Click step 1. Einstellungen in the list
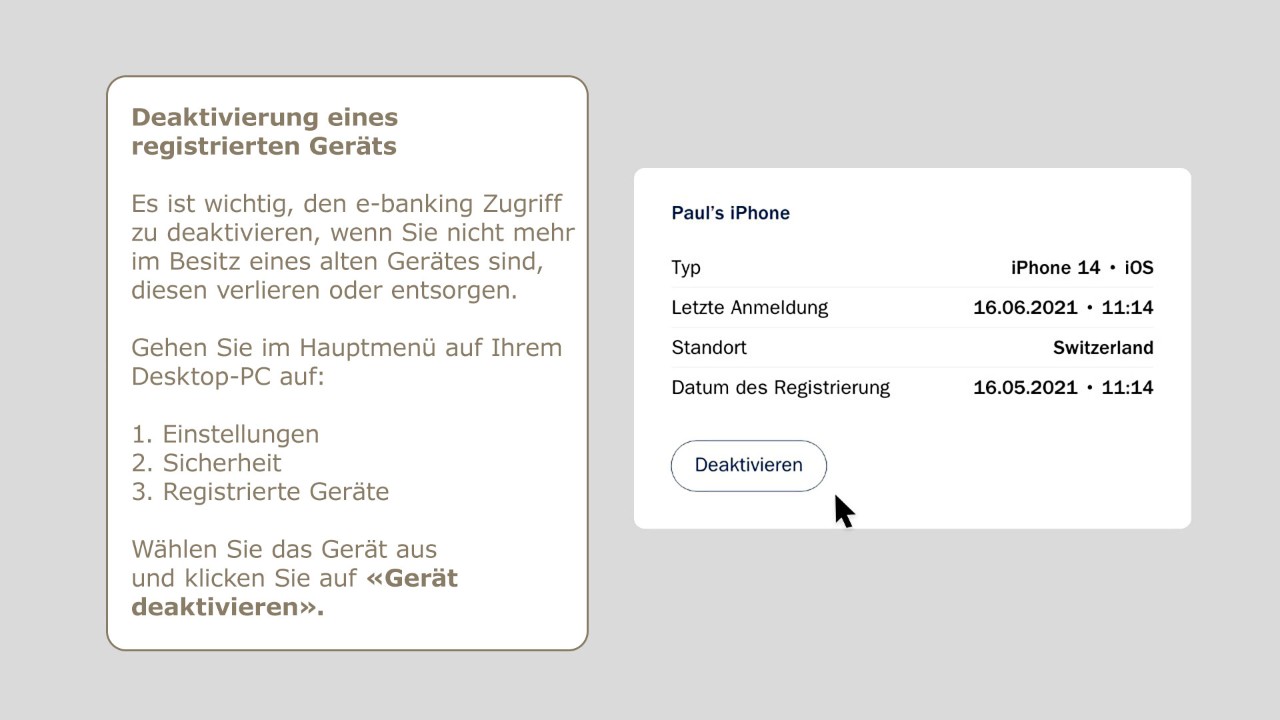Viewport: 1280px width, 720px height. 225,434
